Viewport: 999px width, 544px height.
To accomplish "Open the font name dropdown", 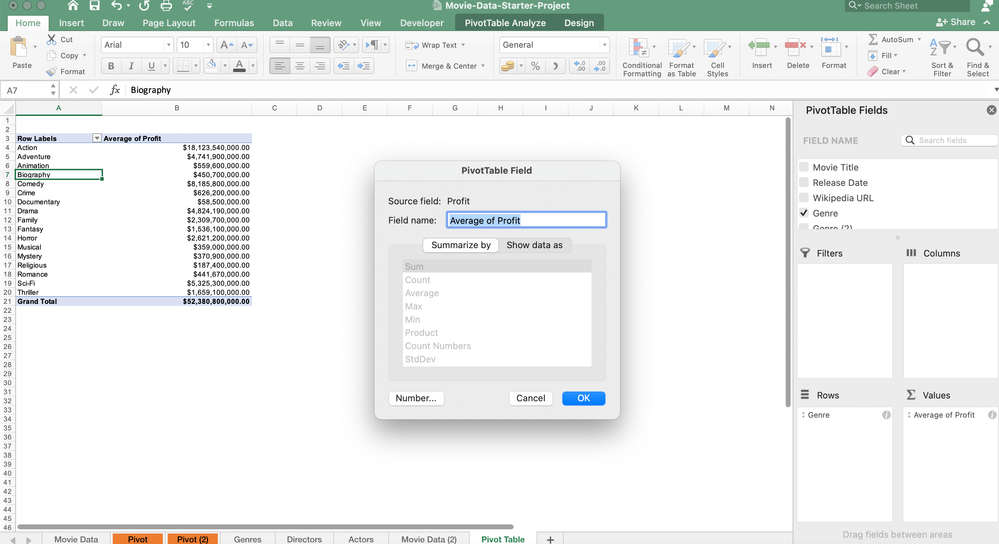I will [168, 45].
